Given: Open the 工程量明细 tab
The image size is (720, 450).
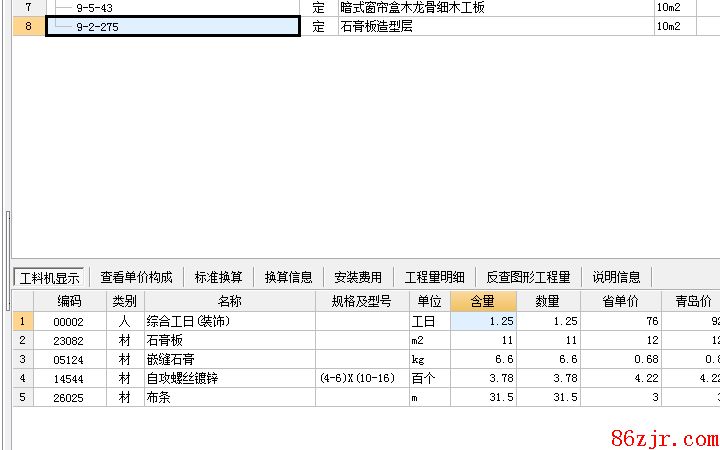Looking at the screenshot, I should coord(434,277).
